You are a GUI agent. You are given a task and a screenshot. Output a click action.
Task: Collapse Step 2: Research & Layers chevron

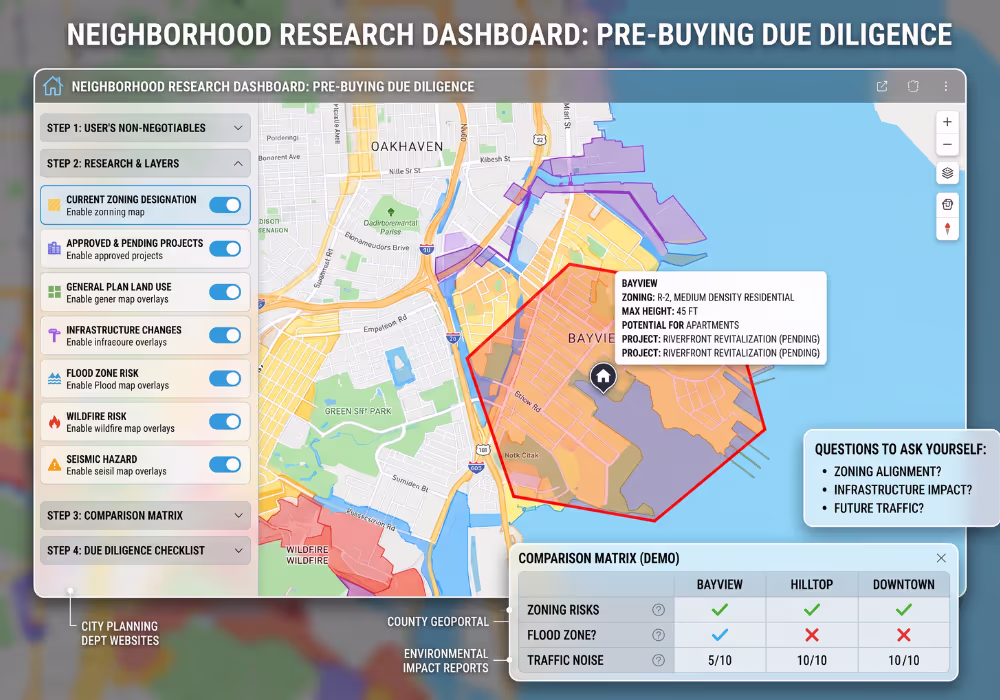238,164
